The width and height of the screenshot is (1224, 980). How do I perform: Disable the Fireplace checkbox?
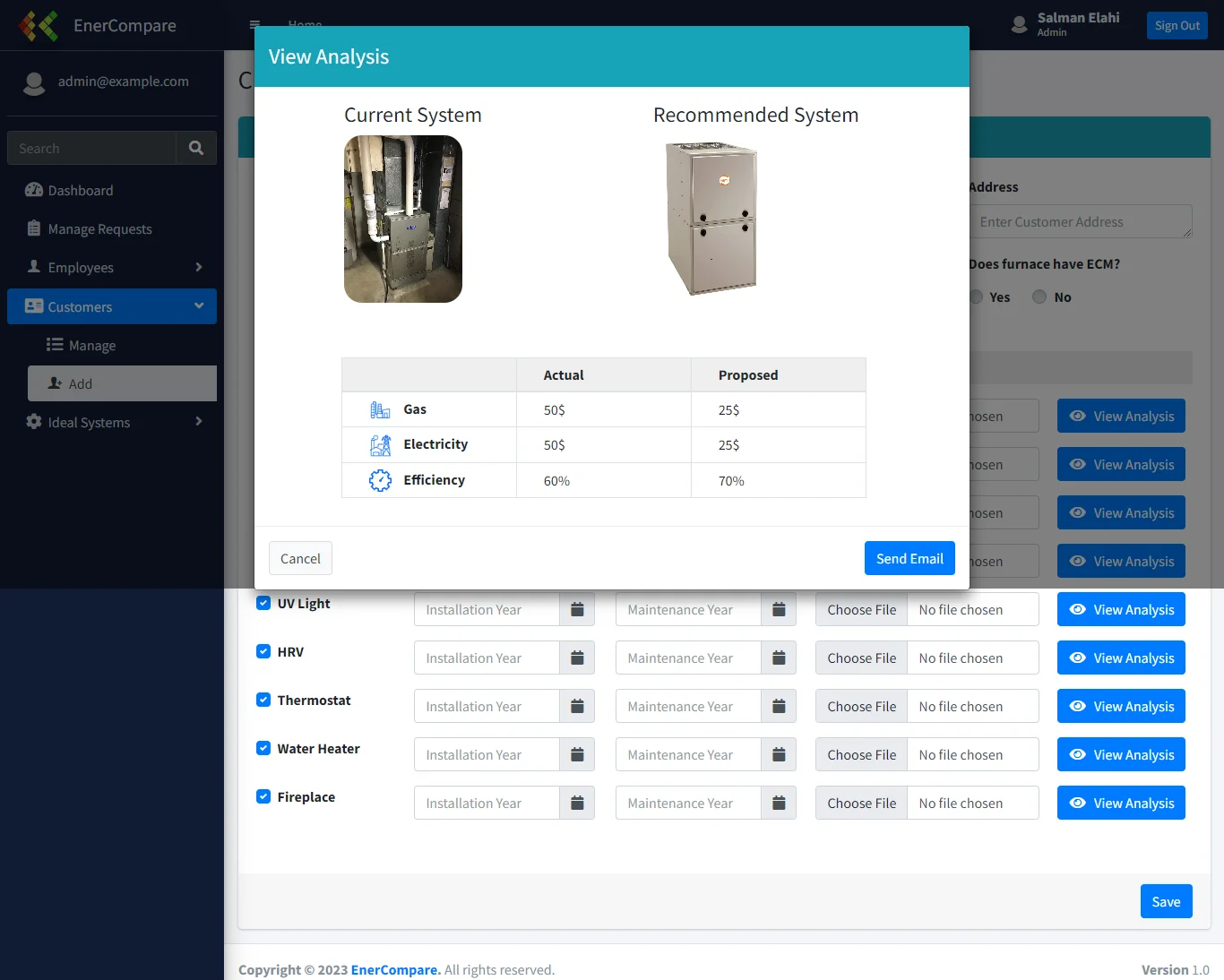263,796
